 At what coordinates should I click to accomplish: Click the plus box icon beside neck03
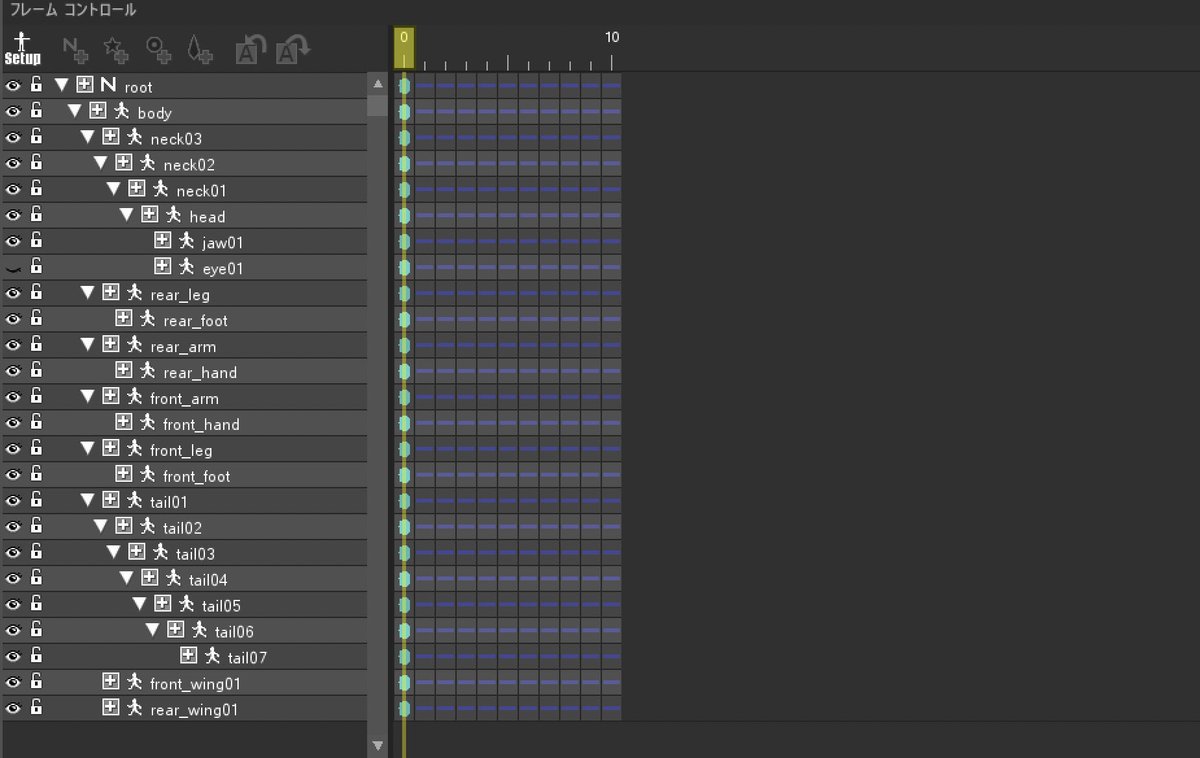point(110,138)
